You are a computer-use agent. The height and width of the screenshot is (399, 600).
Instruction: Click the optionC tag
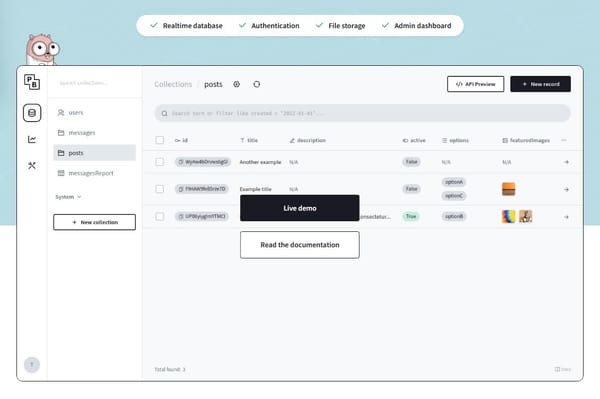[x=454, y=196]
